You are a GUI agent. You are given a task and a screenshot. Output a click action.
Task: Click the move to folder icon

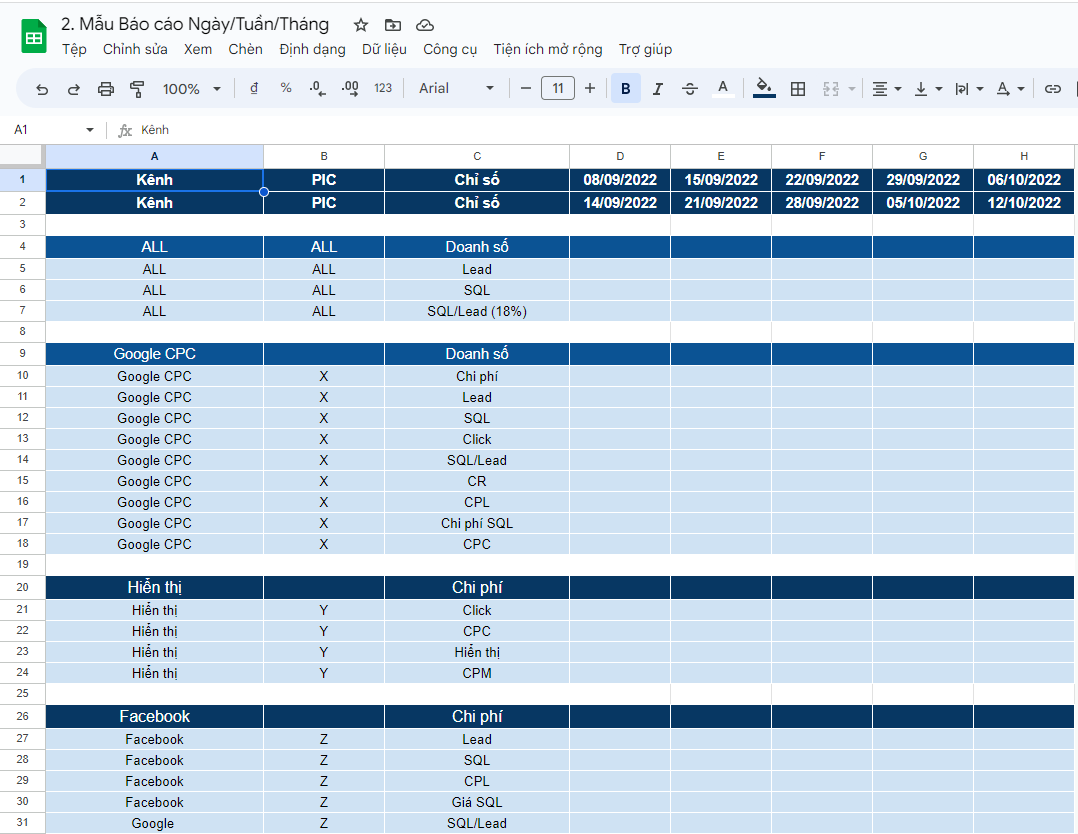pos(393,25)
